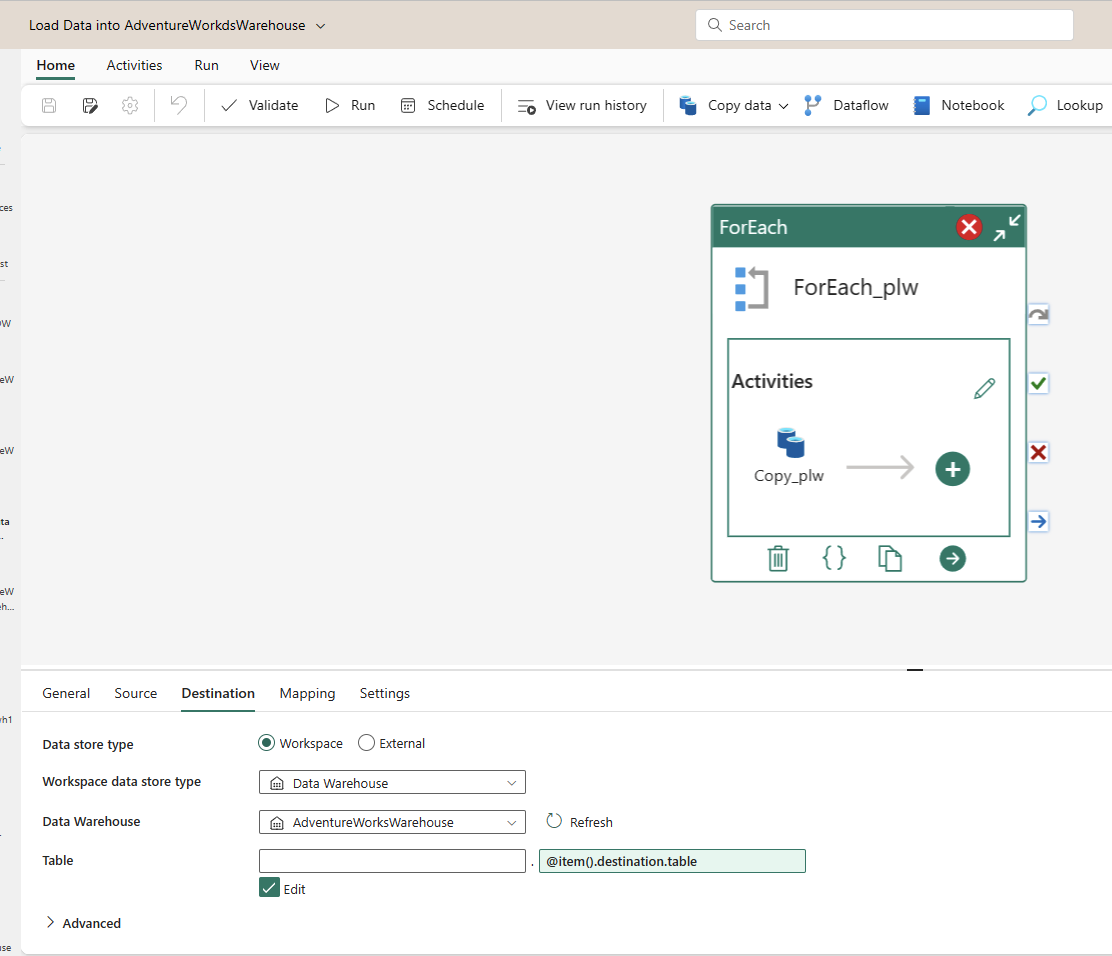This screenshot has height=956, width=1112.
Task: Clone the ForEach activity with copy icon
Action: tap(890, 558)
